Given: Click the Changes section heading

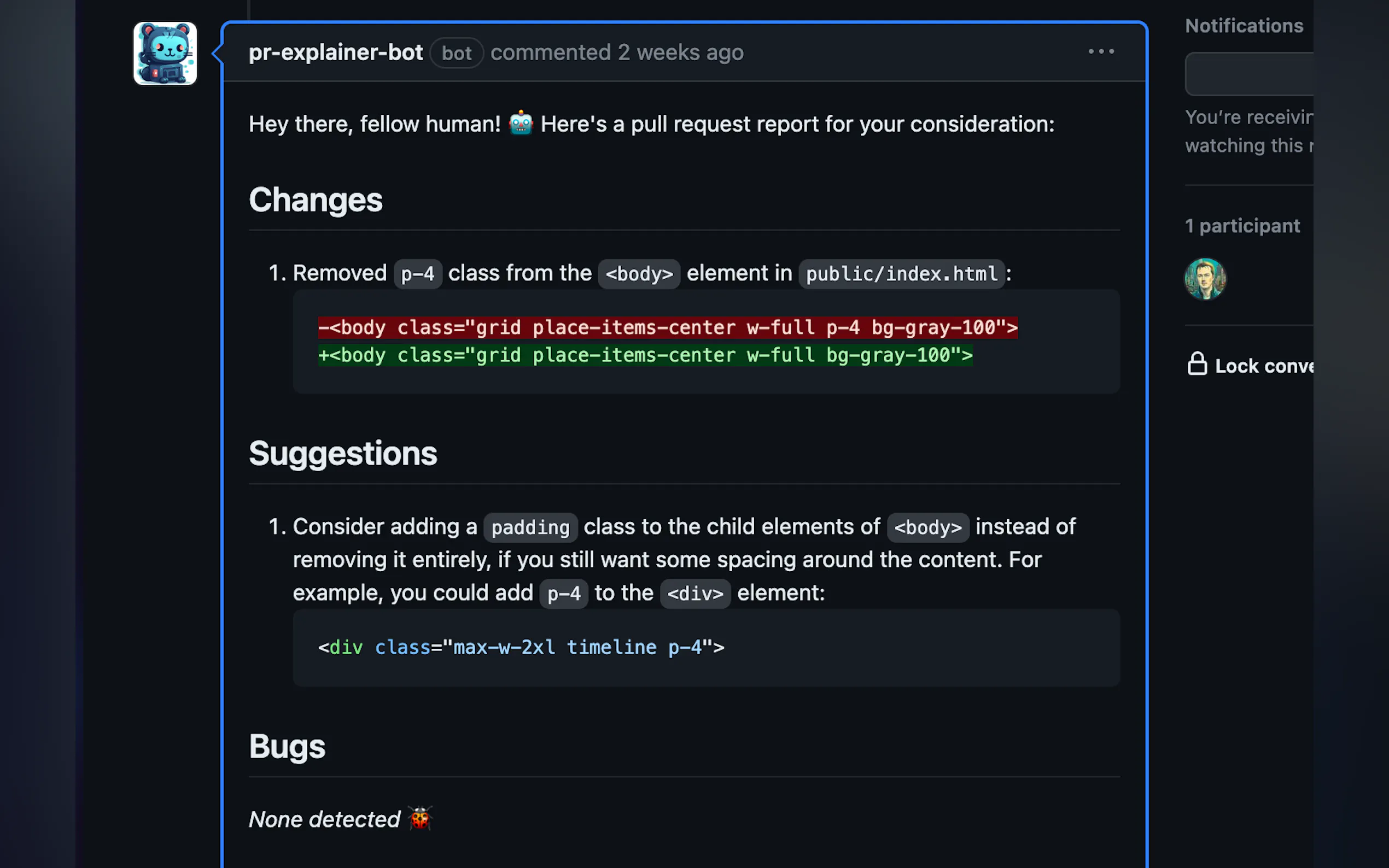Looking at the screenshot, I should pos(315,201).
